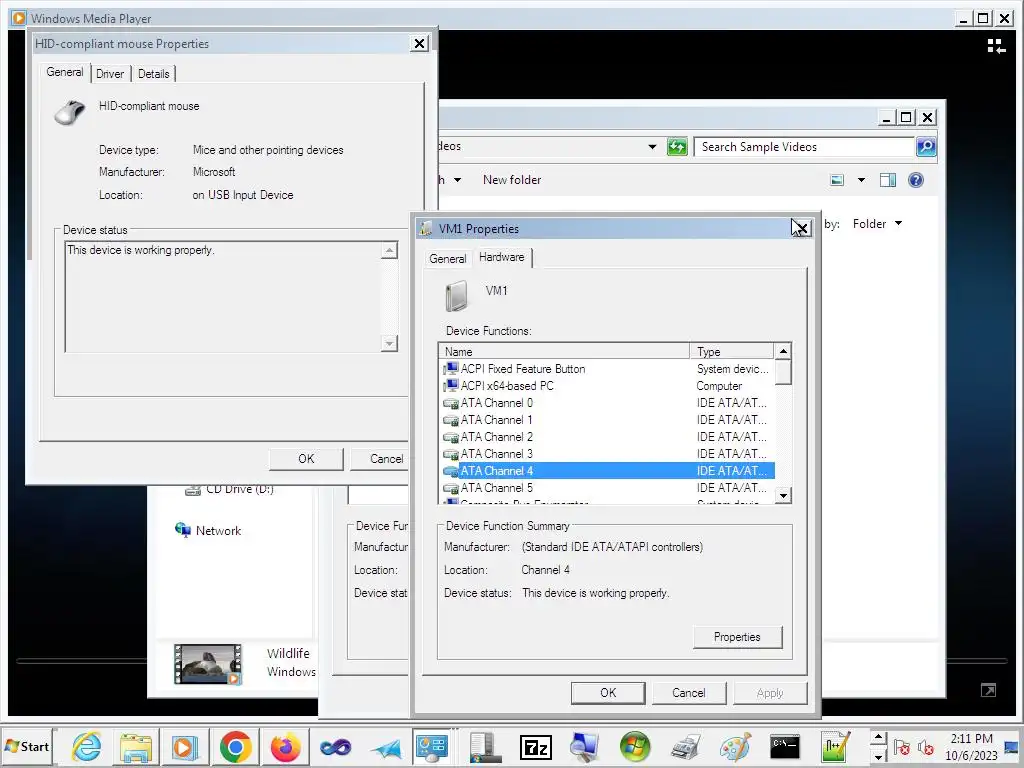
Task: Toggle the Explorer preview pane icon
Action: click(x=888, y=180)
